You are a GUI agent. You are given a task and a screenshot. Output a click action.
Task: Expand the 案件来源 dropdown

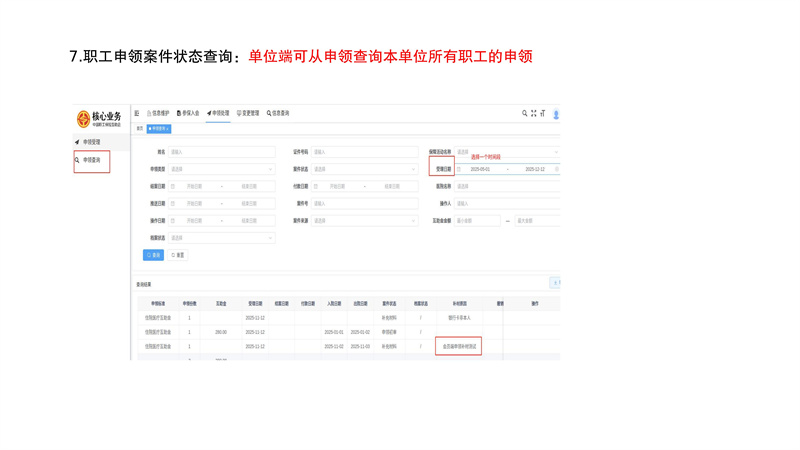click(364, 220)
